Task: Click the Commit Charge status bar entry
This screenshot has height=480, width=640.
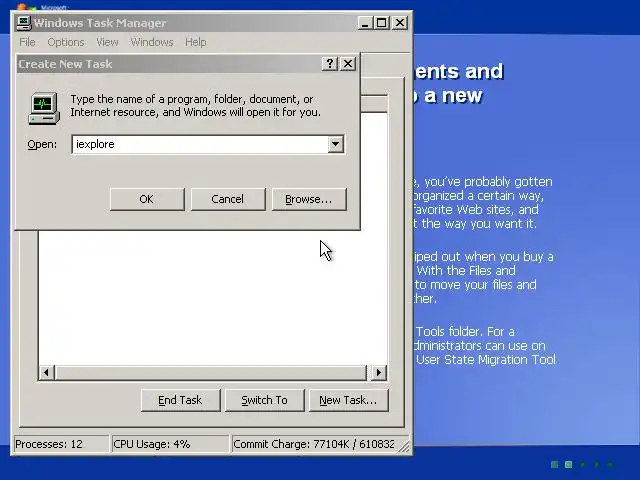Action: tap(314, 444)
